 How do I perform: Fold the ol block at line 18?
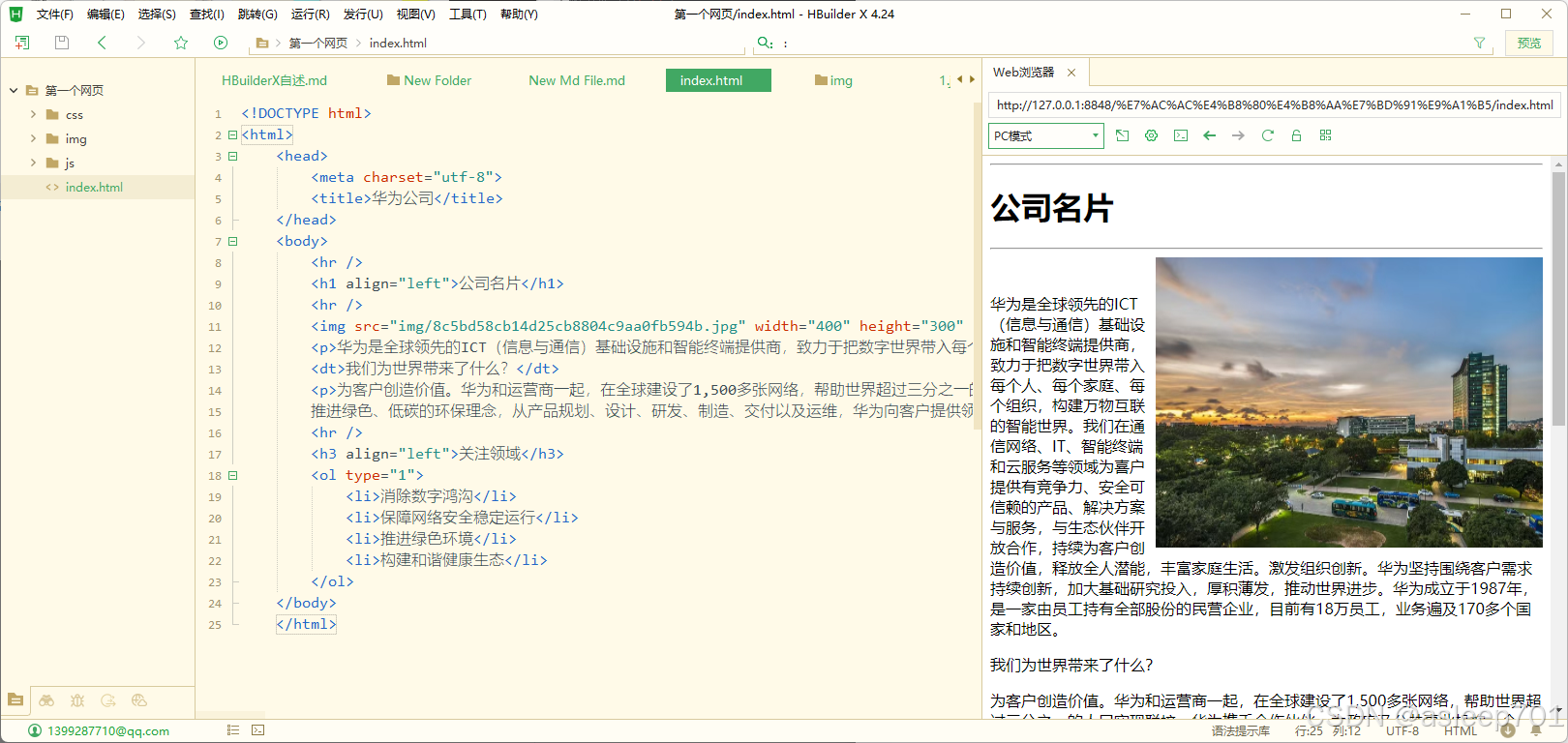tap(232, 475)
